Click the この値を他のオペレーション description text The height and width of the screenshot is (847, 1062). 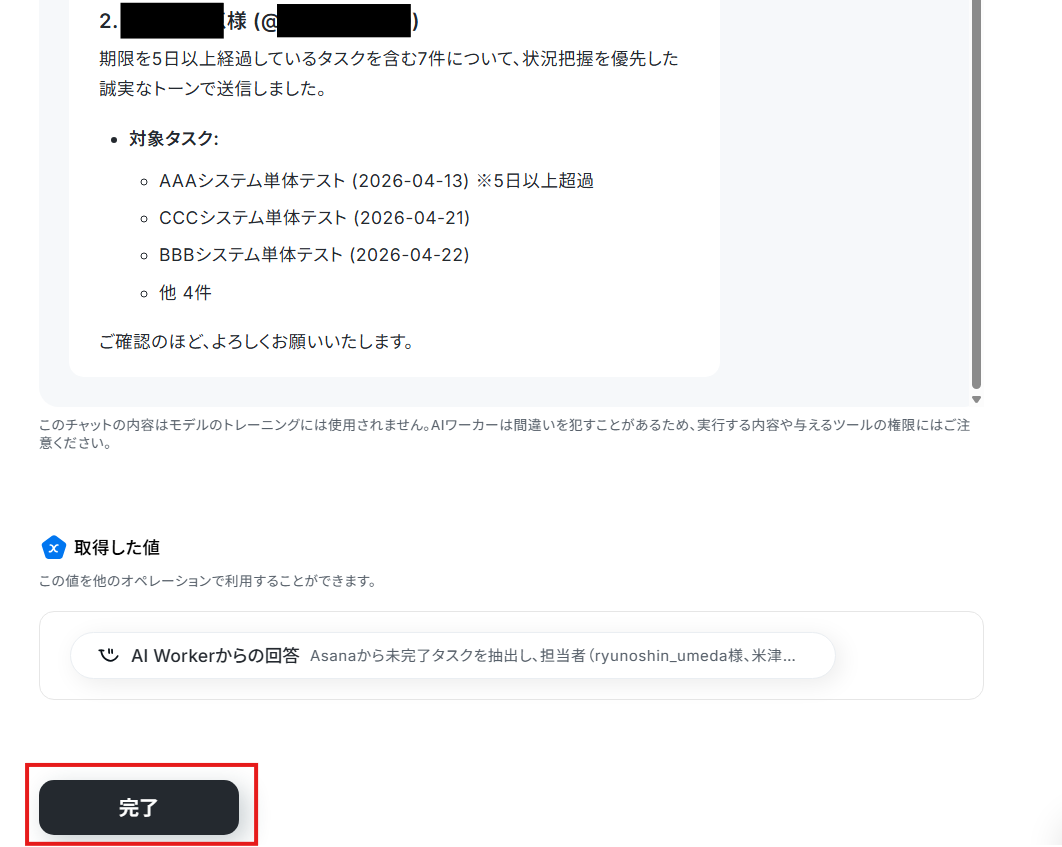208,581
